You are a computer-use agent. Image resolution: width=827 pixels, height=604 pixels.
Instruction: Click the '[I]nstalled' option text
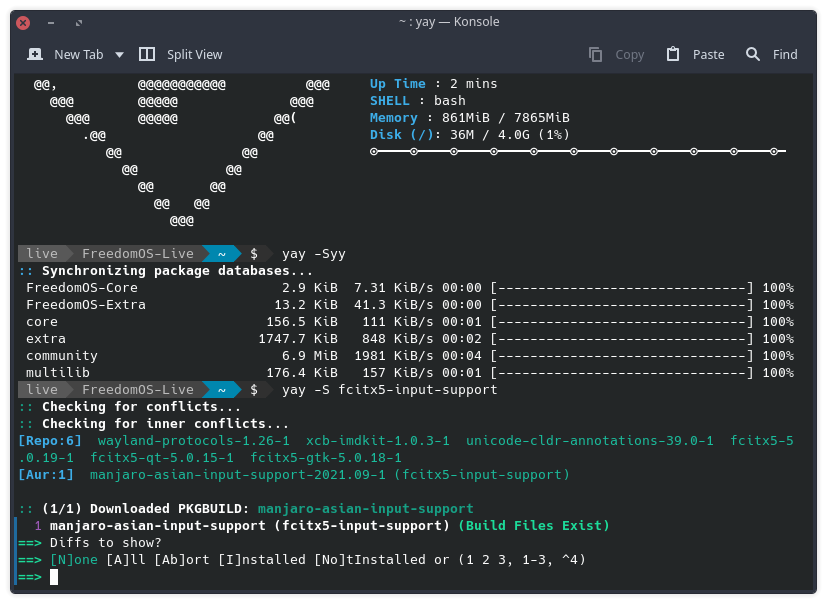tap(262, 560)
